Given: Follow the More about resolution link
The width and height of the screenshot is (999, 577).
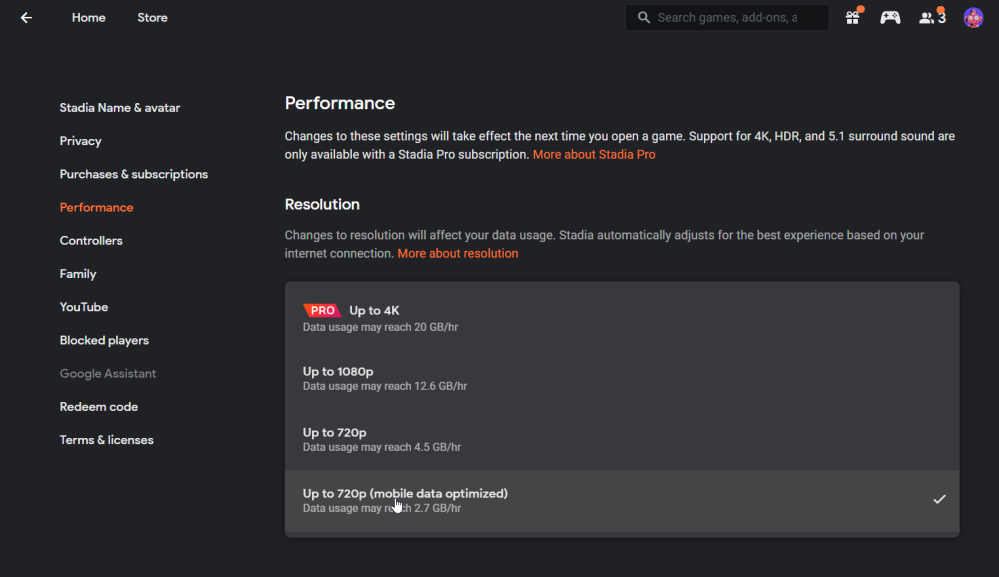Looking at the screenshot, I should (x=458, y=254).
